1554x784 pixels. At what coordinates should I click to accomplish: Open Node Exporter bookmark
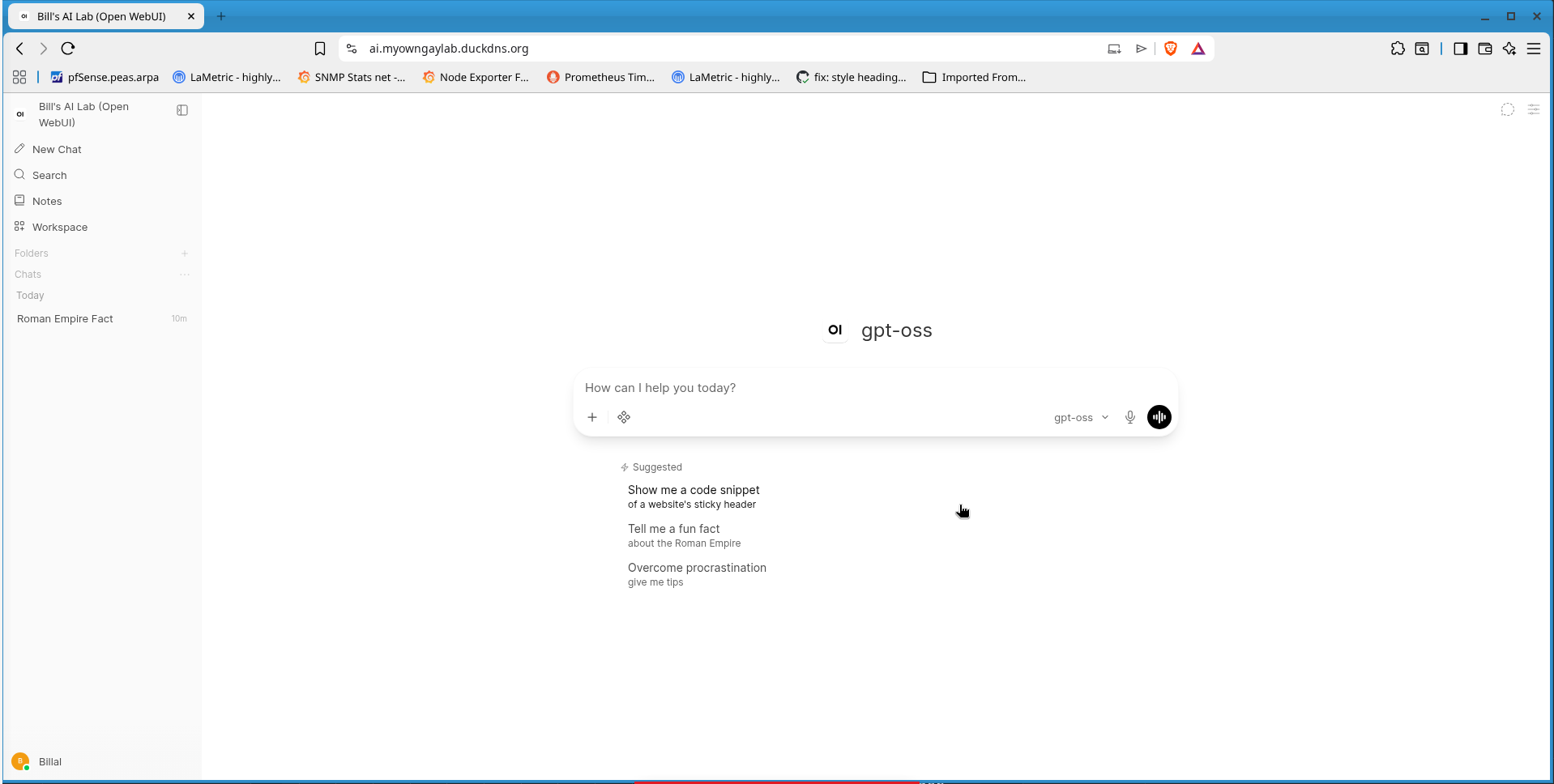pos(476,77)
